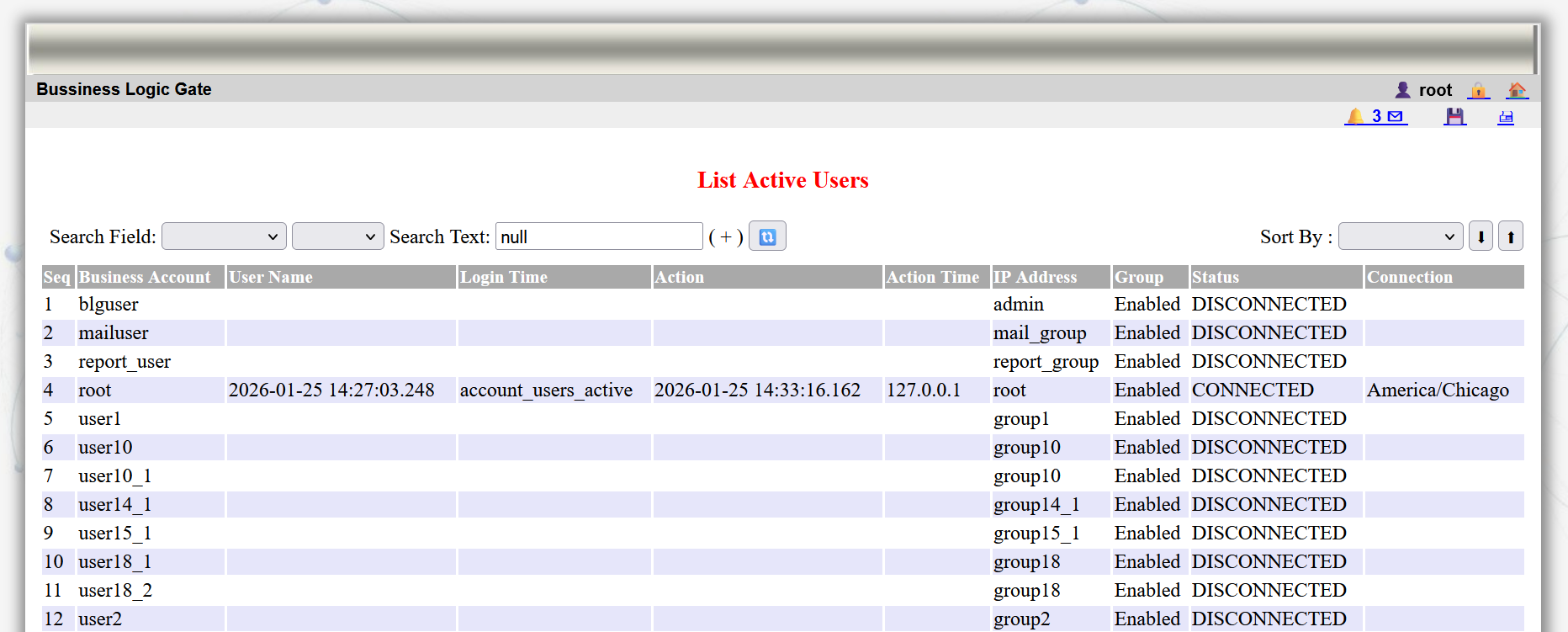The height and width of the screenshot is (632, 1568).
Task: Click the padlock lock icon
Action: click(1478, 90)
